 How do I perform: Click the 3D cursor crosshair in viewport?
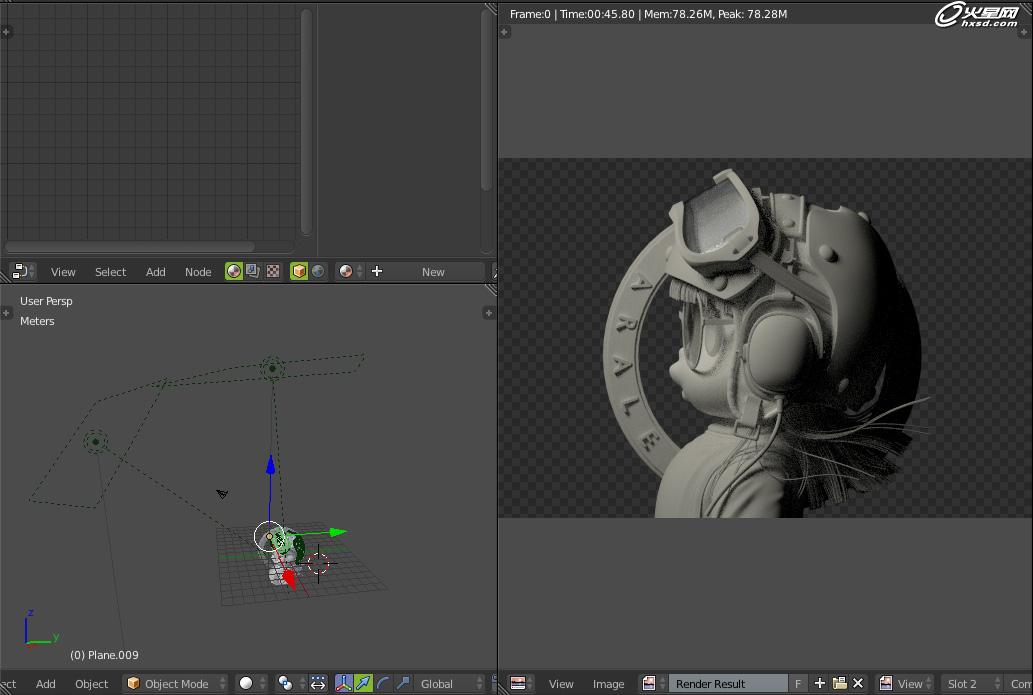pyautogui.click(x=318, y=563)
